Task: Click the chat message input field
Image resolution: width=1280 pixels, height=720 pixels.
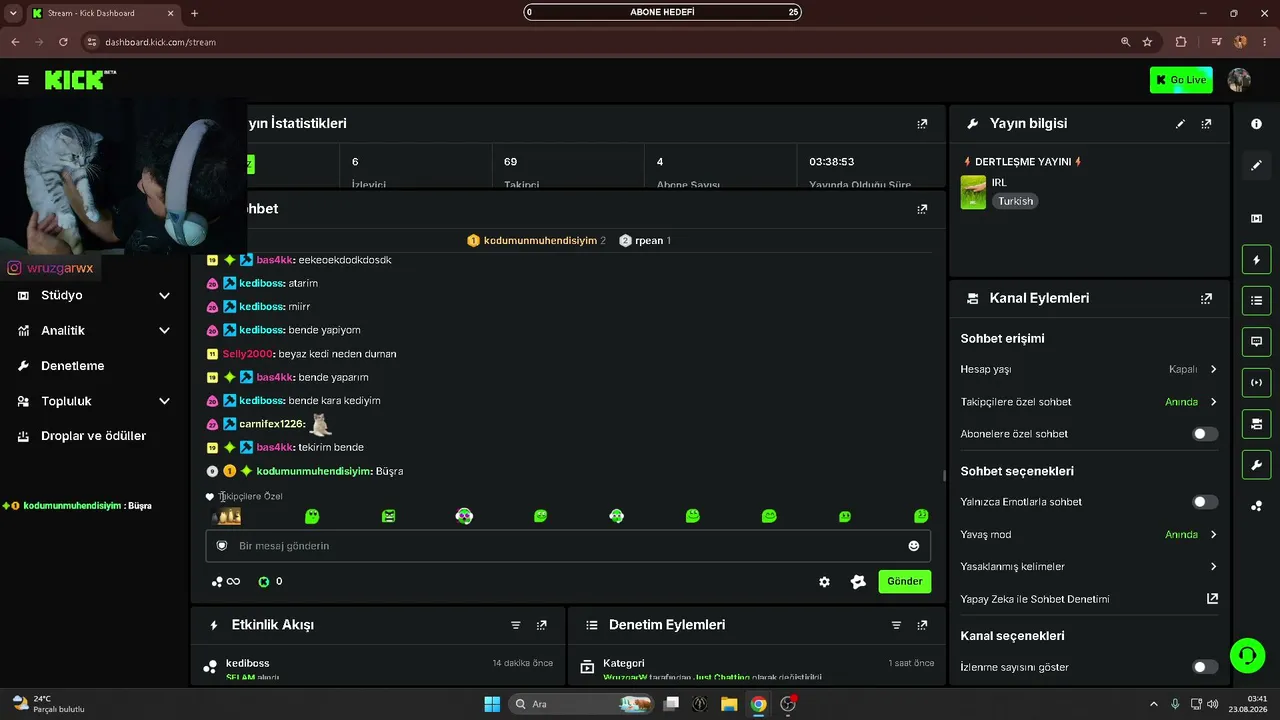Action: click(x=568, y=546)
